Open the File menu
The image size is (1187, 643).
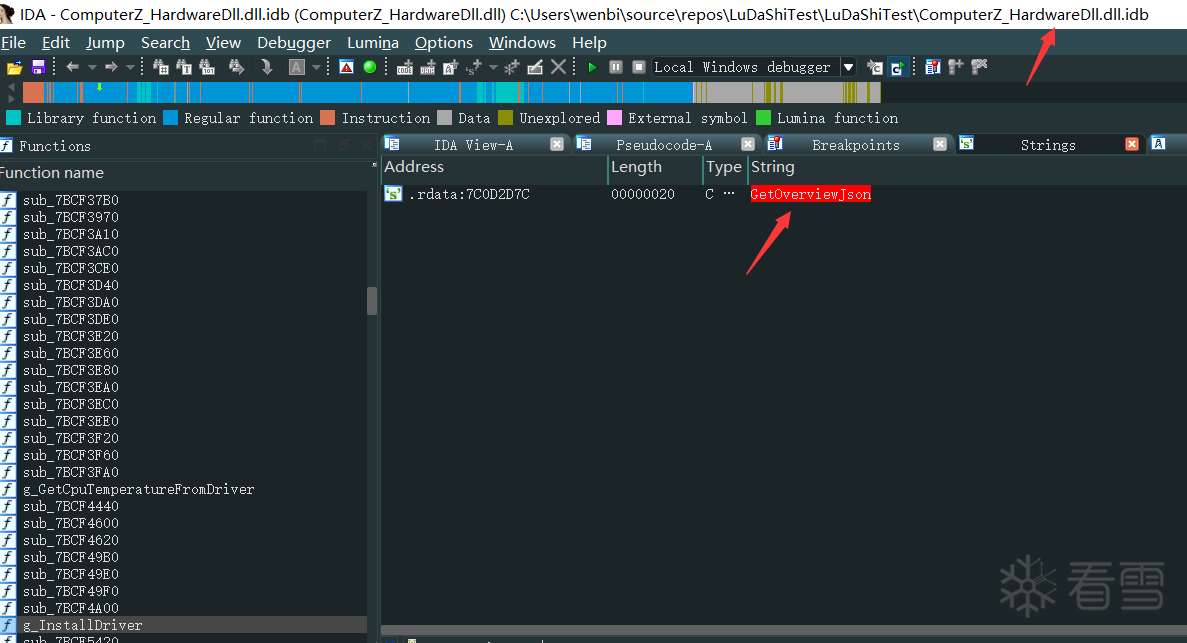coord(13,42)
